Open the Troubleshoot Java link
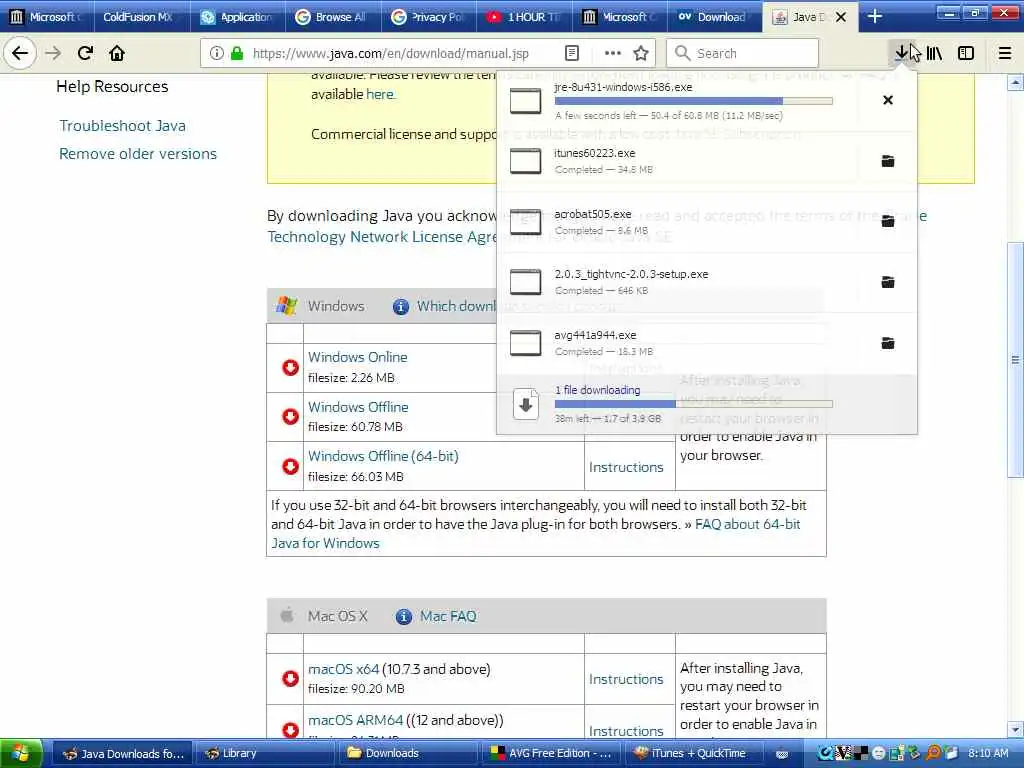The image size is (1024, 768). pos(122,125)
